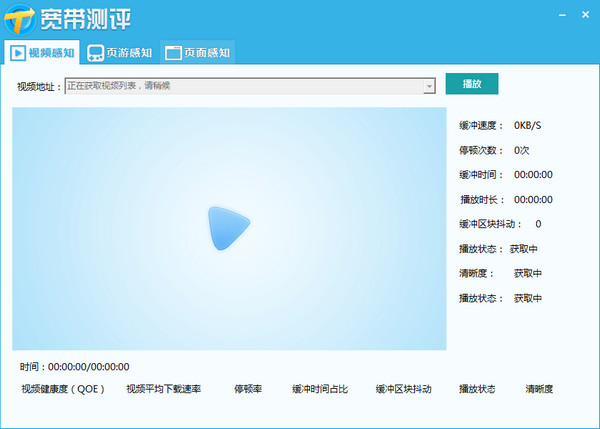Click the 视频健康度(QOE) column header

[x=60, y=389]
